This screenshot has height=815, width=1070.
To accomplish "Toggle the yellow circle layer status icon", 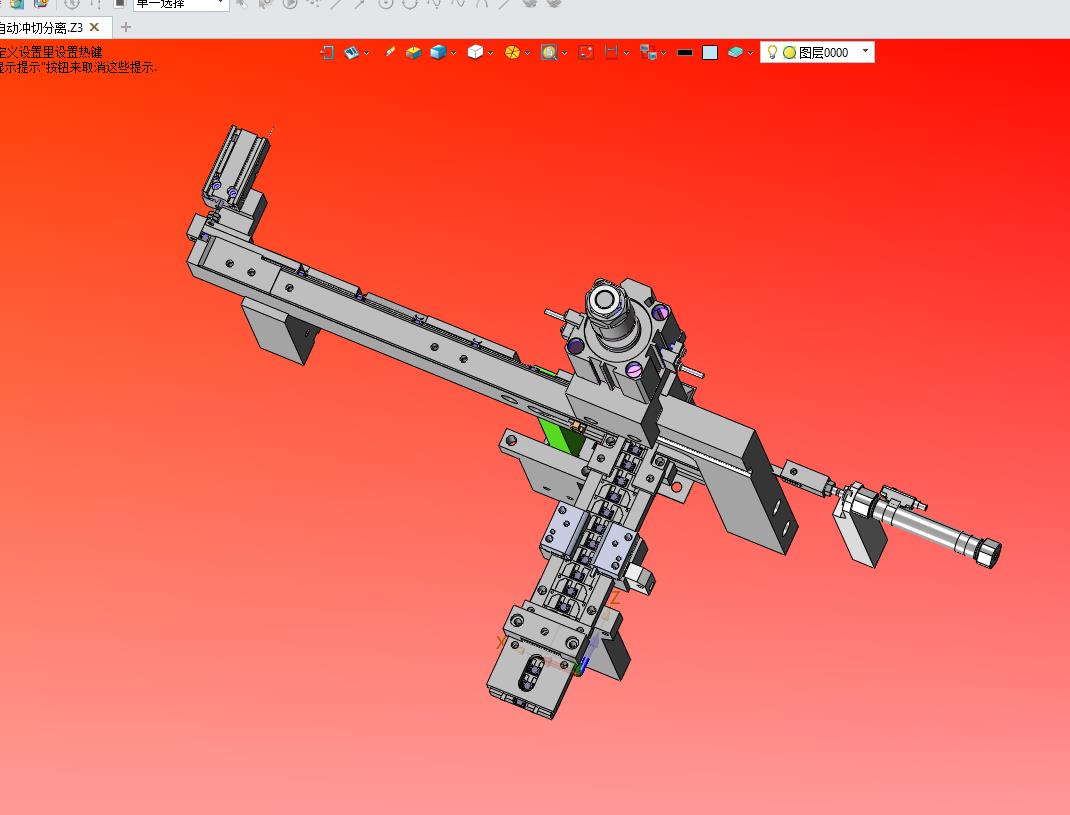I will (790, 53).
